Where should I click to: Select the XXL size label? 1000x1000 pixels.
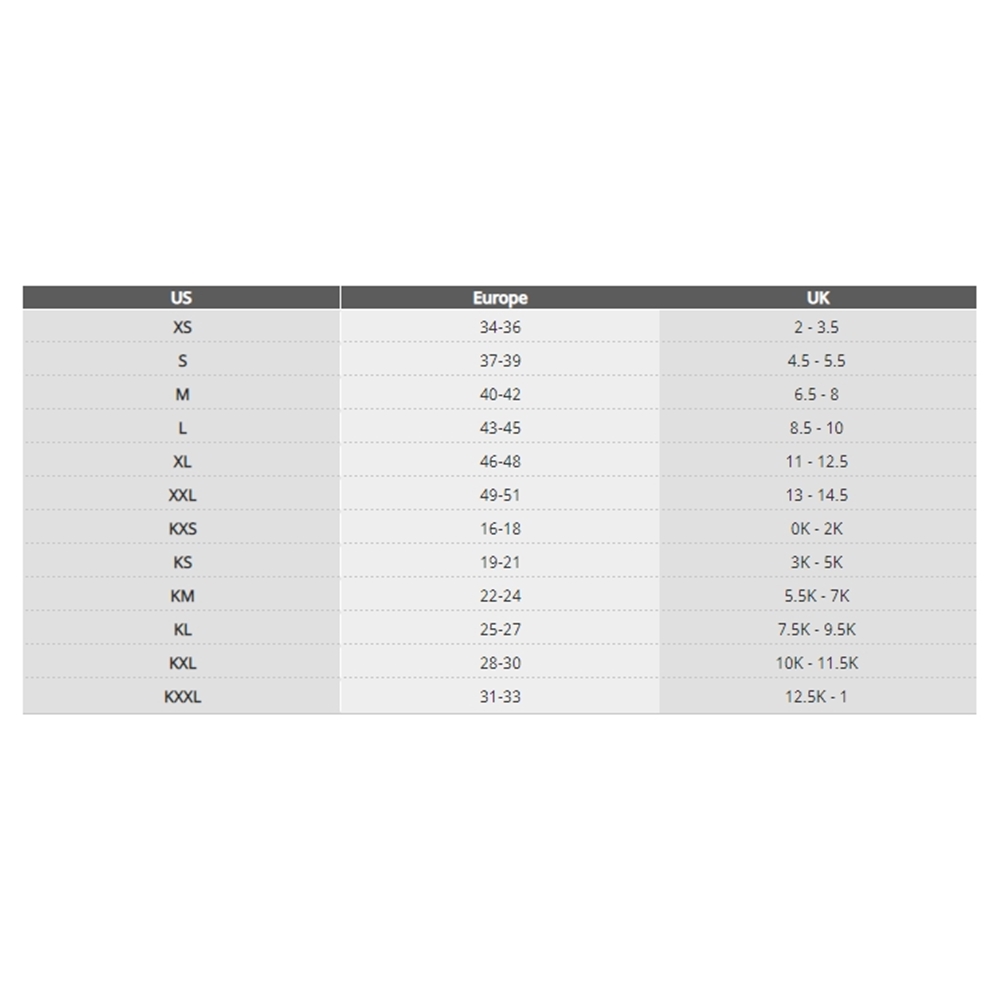182,495
